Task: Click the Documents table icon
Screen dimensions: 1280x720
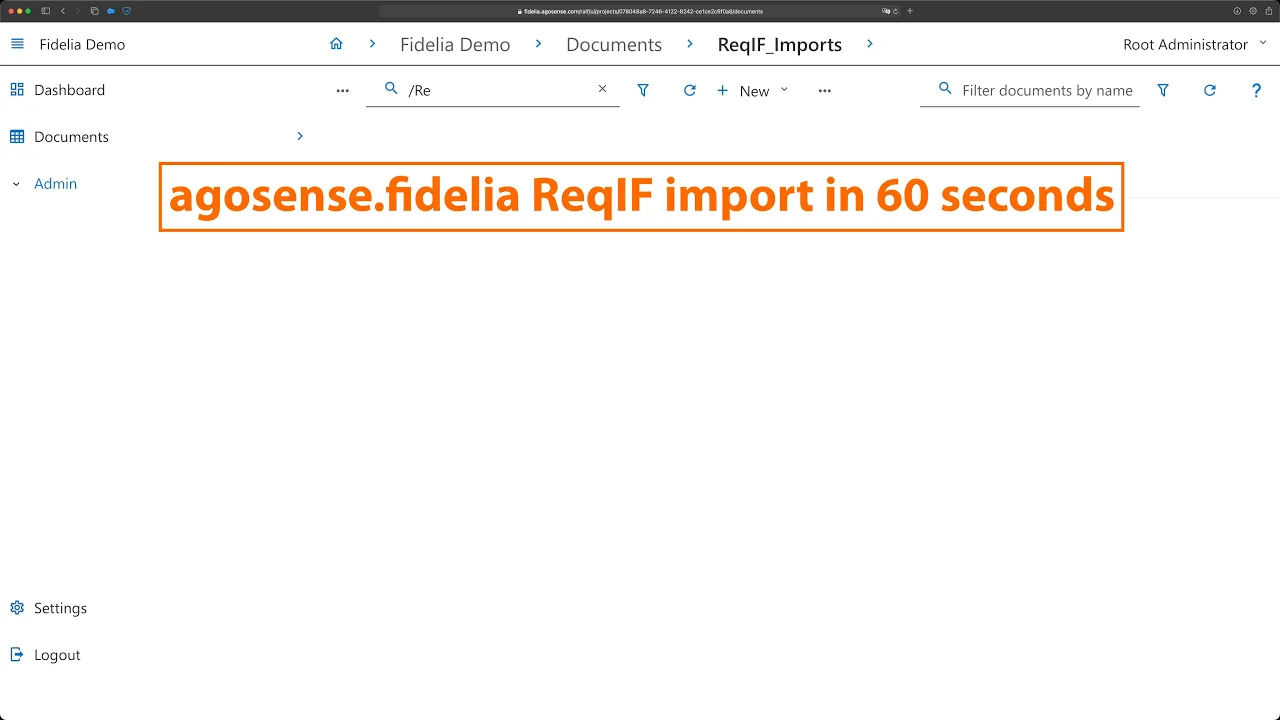Action: 17,136
